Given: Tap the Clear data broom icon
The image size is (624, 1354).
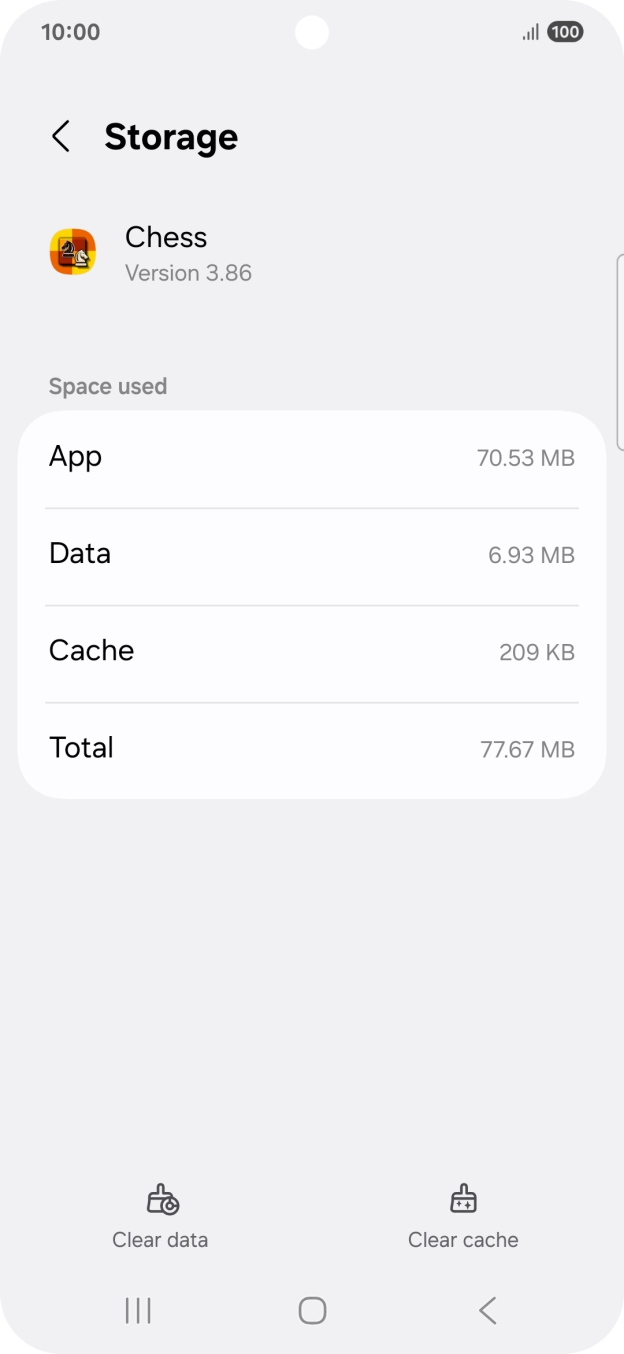Looking at the screenshot, I should [x=160, y=1198].
